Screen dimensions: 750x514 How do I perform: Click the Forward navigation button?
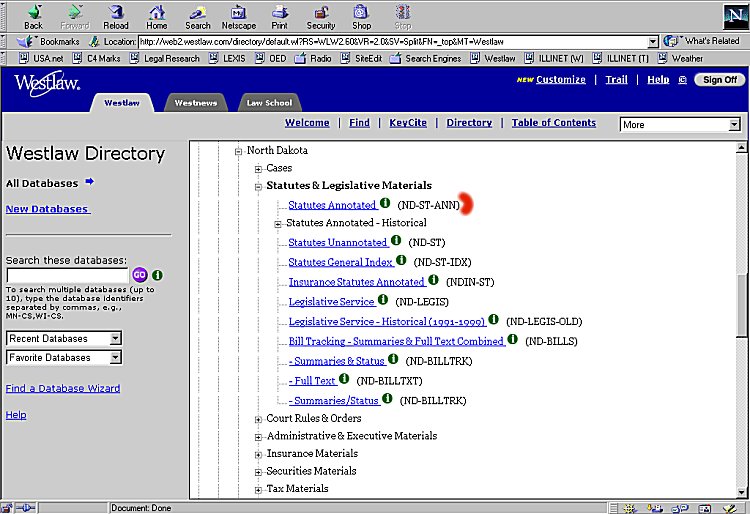75,16
